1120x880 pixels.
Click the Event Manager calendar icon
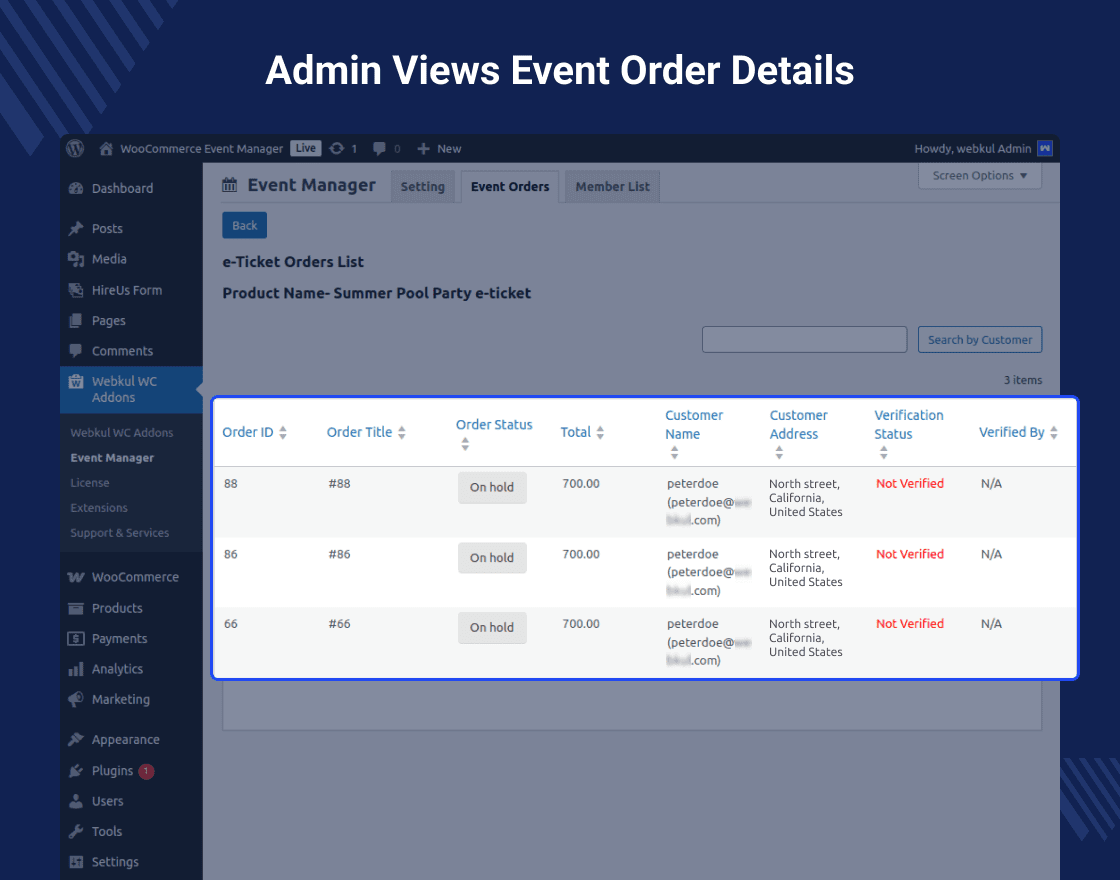229,185
